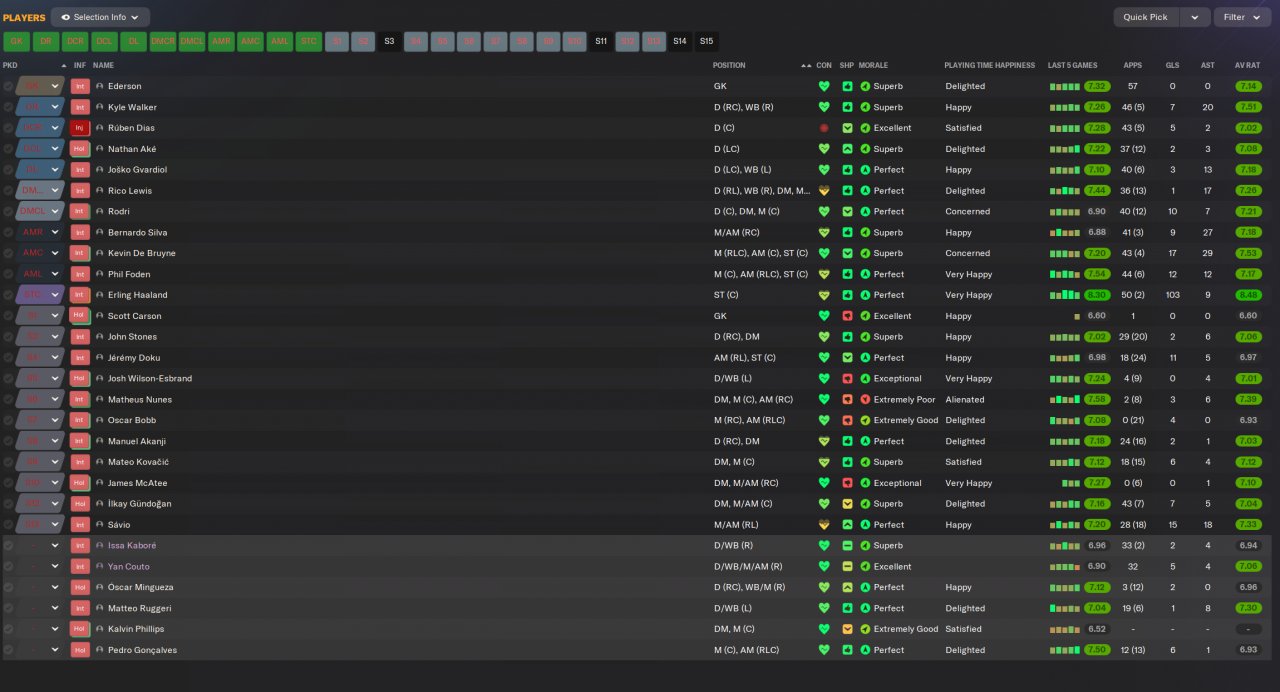Viewport: 1280px width, 692px height.
Task: Click Ederson's green heart condition icon
Action: [x=824, y=86]
